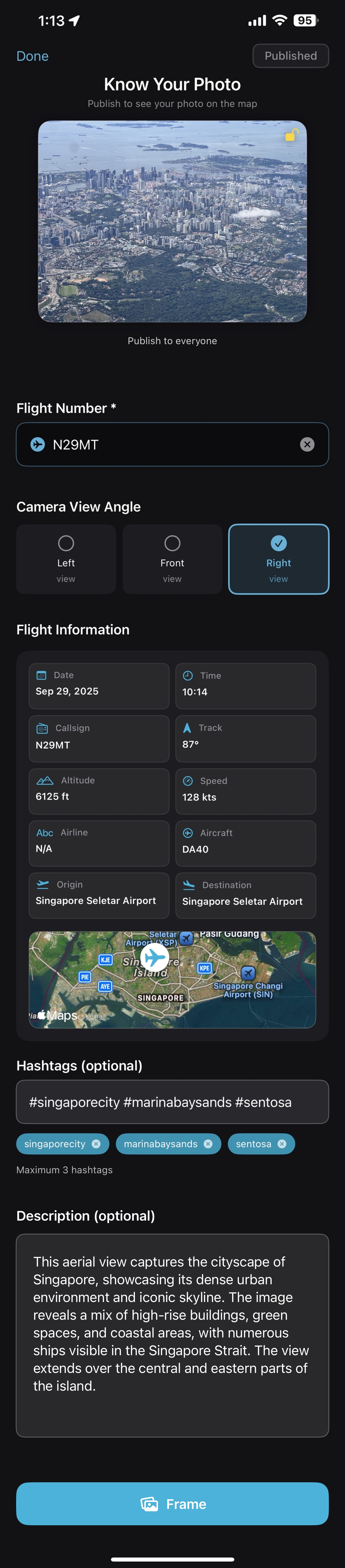Click the Published button
Image resolution: width=345 pixels, height=1568 pixels.
click(x=290, y=55)
